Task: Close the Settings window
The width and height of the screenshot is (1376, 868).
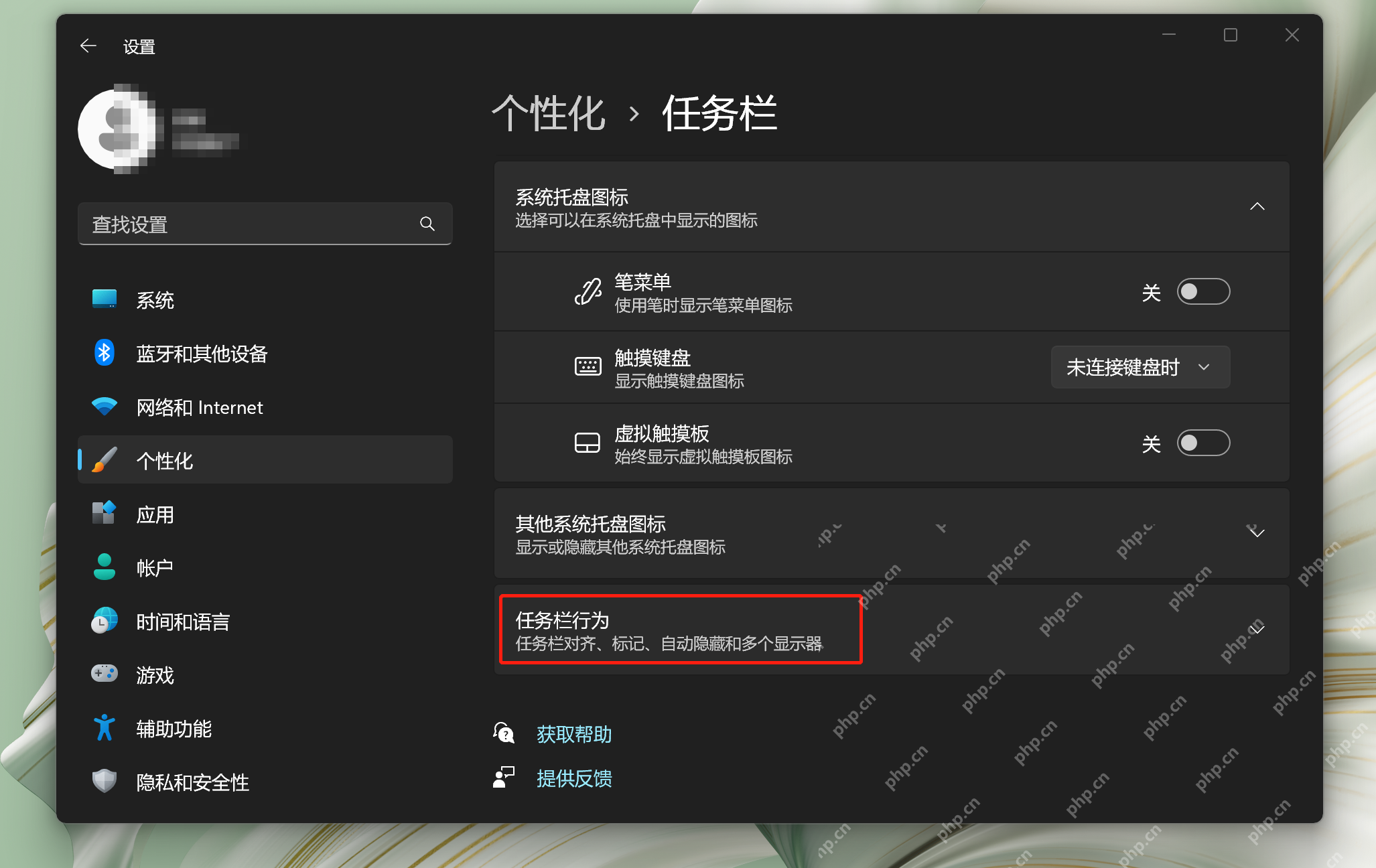Action: coord(1292,35)
